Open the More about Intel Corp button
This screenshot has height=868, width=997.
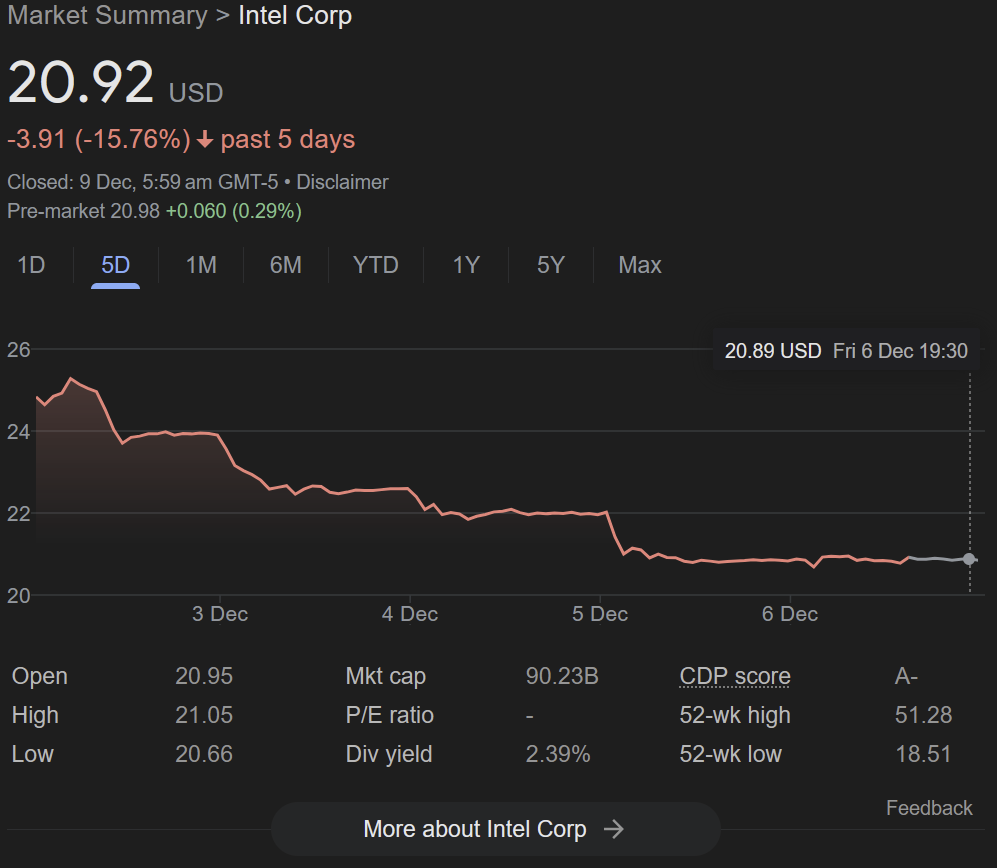tap(495, 829)
